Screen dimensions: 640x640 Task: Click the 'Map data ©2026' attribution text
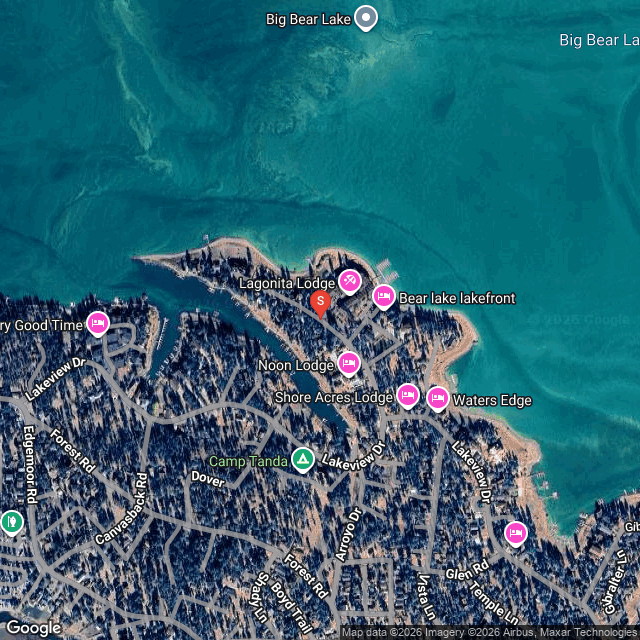tap(382, 633)
